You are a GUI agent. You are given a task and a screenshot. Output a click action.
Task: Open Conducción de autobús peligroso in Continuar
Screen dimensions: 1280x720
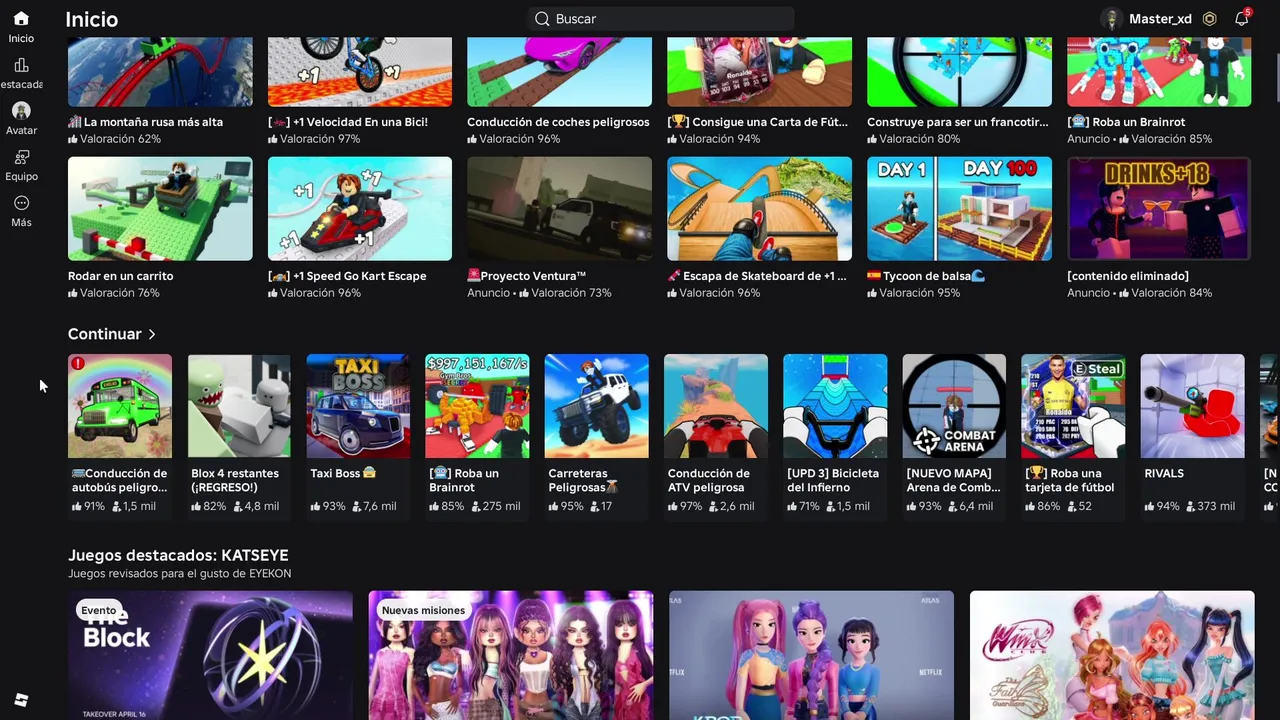pos(120,435)
